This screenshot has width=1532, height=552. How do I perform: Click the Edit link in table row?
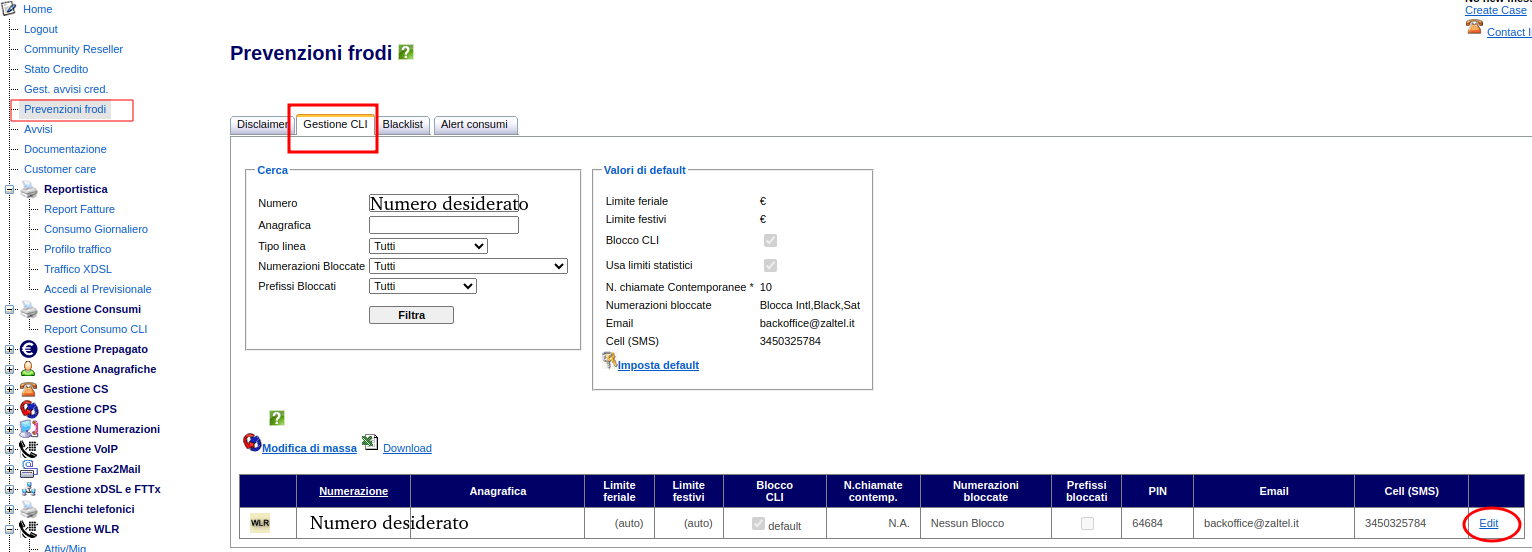click(1488, 523)
